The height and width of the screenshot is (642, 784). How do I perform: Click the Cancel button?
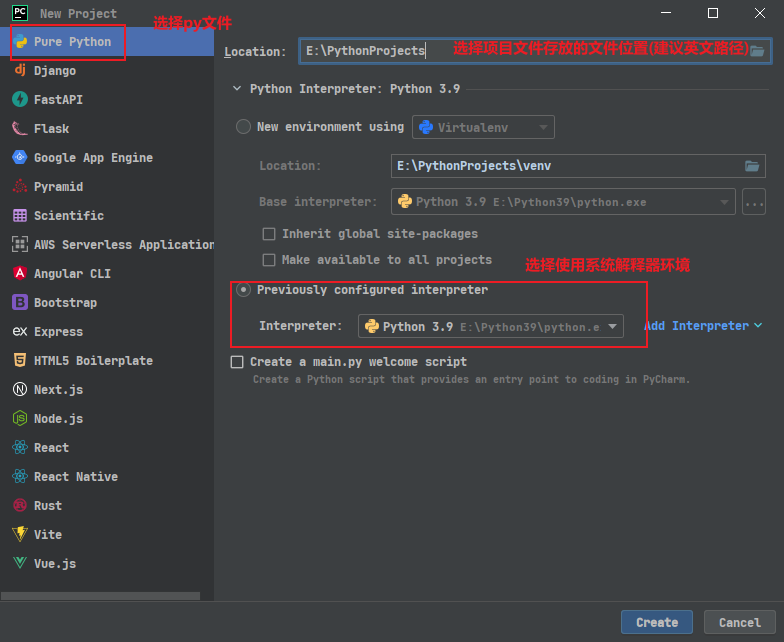[740, 622]
